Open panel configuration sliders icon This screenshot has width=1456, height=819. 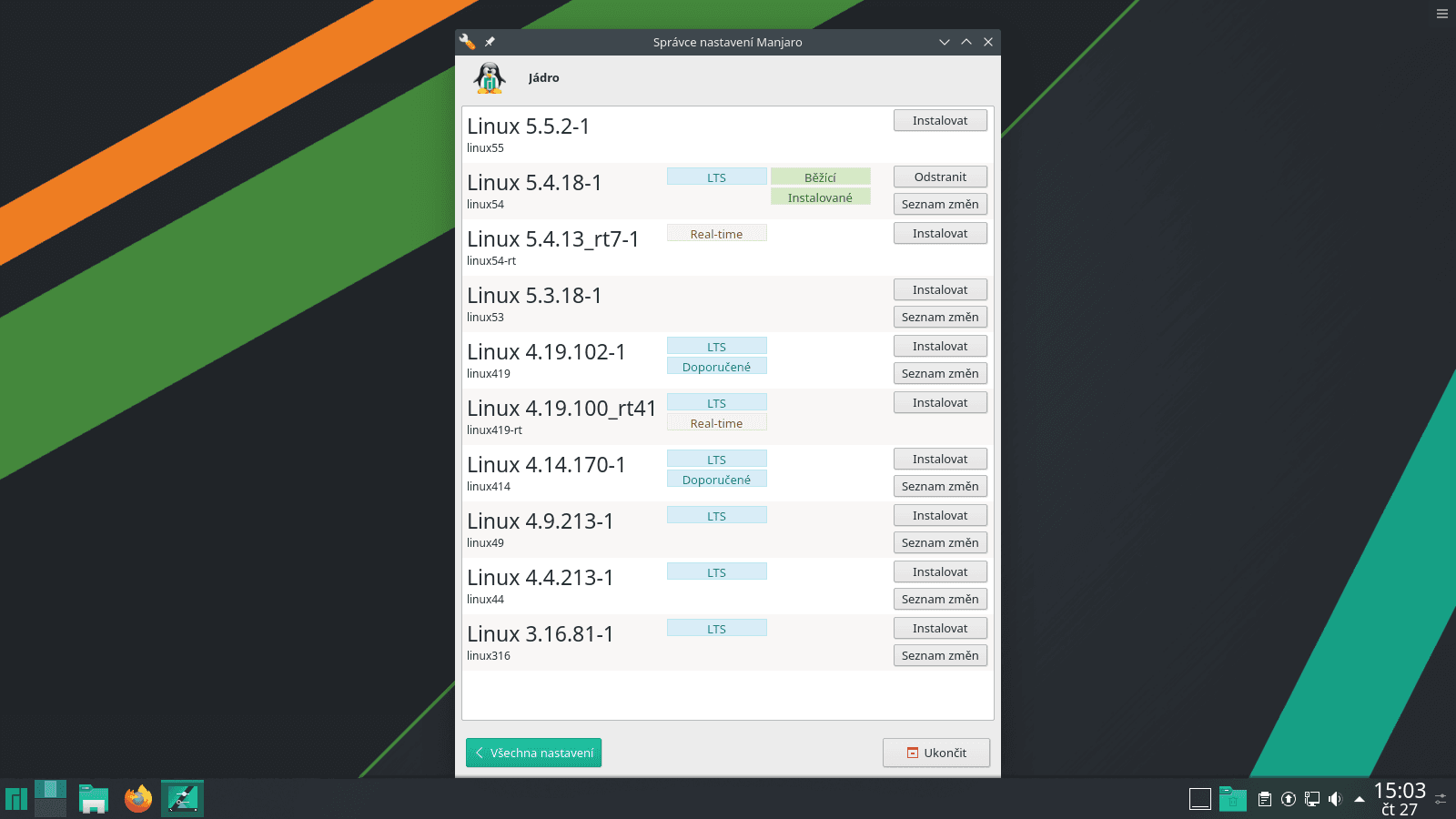[1441, 799]
